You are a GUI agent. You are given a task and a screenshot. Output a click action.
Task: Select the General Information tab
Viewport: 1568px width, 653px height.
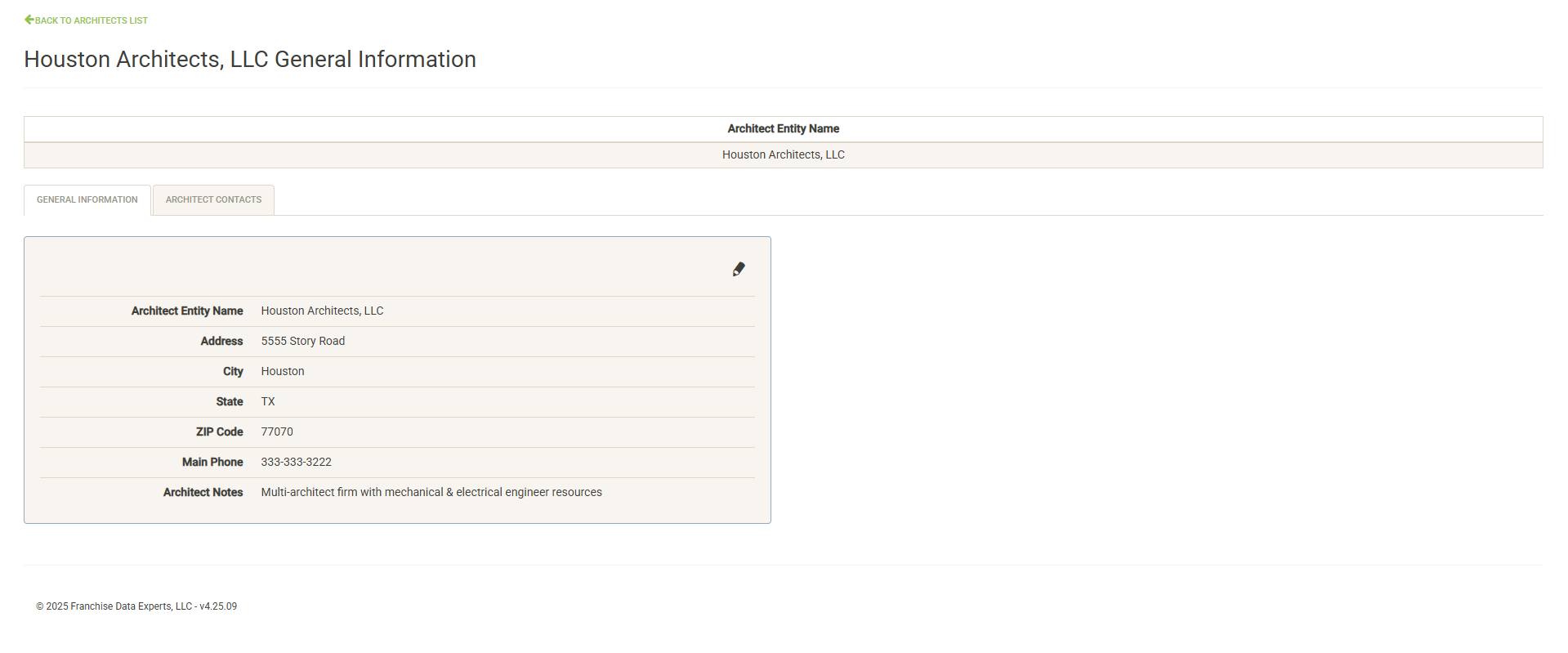coord(87,200)
